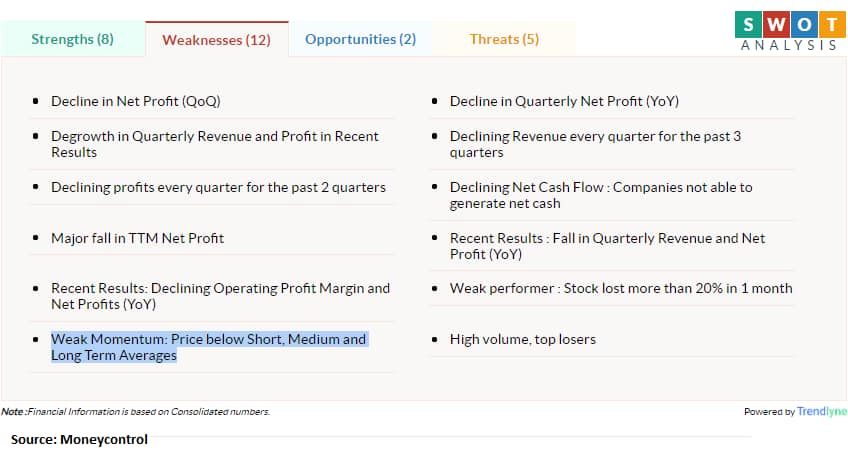Click the 'ANALYSIS' text under SWOT logo
Viewport: 848px width, 464px height.
[789, 46]
